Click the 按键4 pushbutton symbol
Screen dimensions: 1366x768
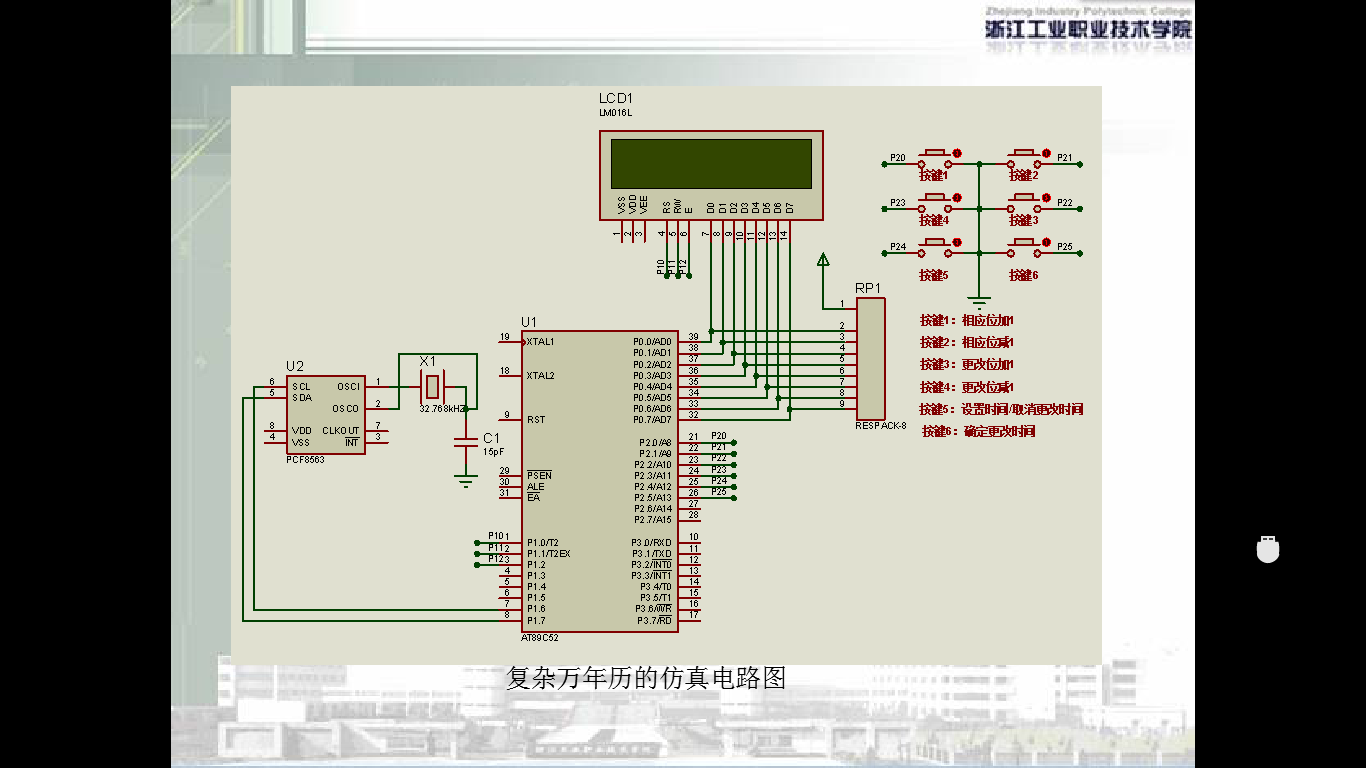pos(935,203)
